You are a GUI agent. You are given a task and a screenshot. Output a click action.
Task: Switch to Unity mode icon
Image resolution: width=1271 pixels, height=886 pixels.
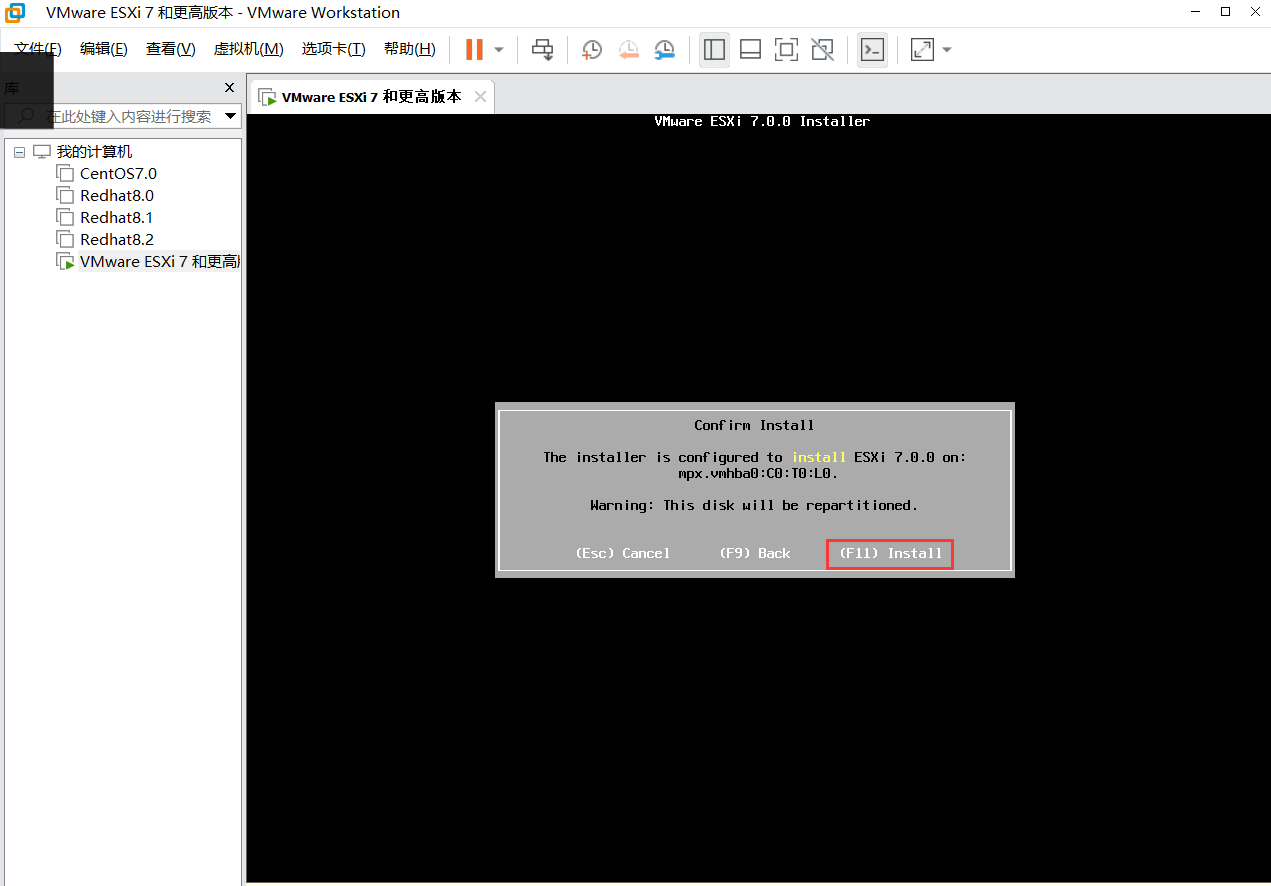(822, 49)
